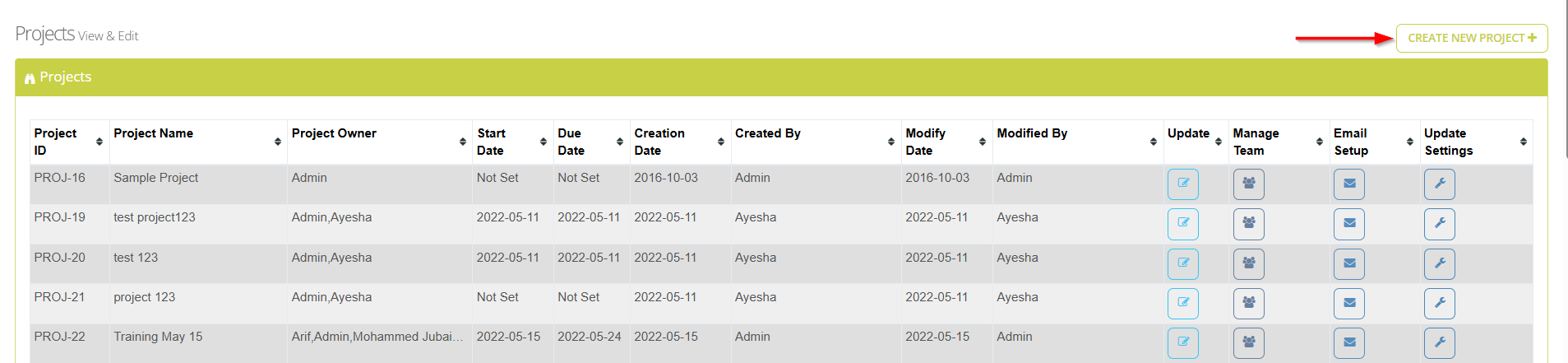Open Manage Team icon for test 123
The image size is (1568, 363).
tap(1248, 263)
